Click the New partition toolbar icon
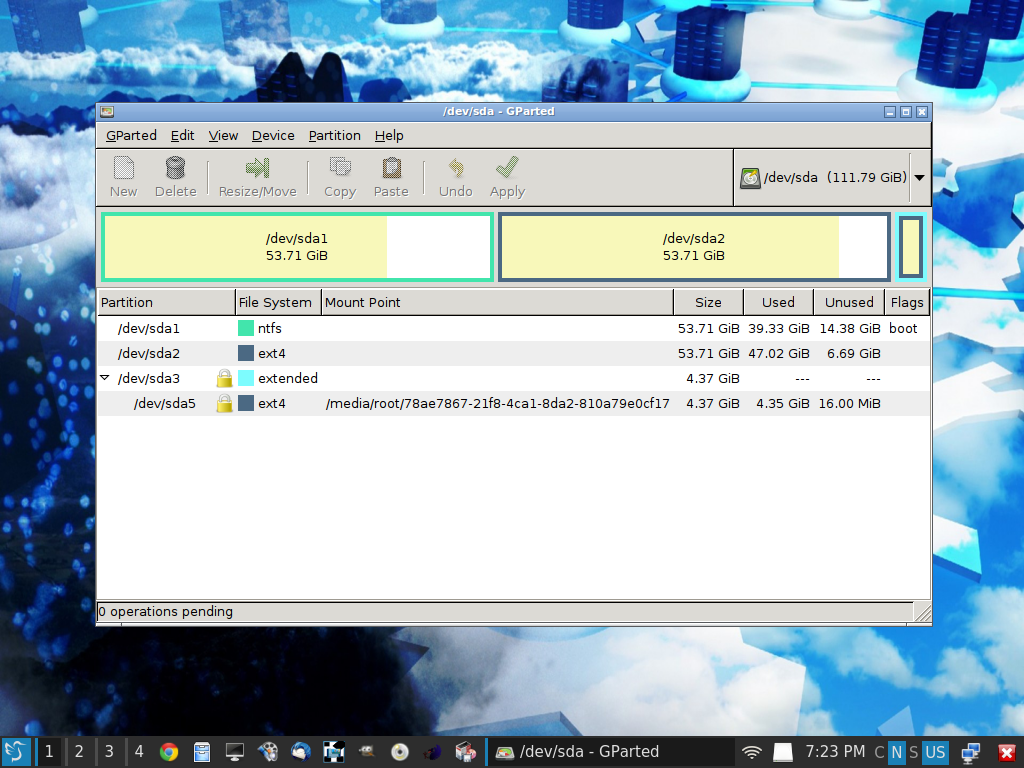The height and width of the screenshot is (768, 1024). pyautogui.click(x=123, y=168)
